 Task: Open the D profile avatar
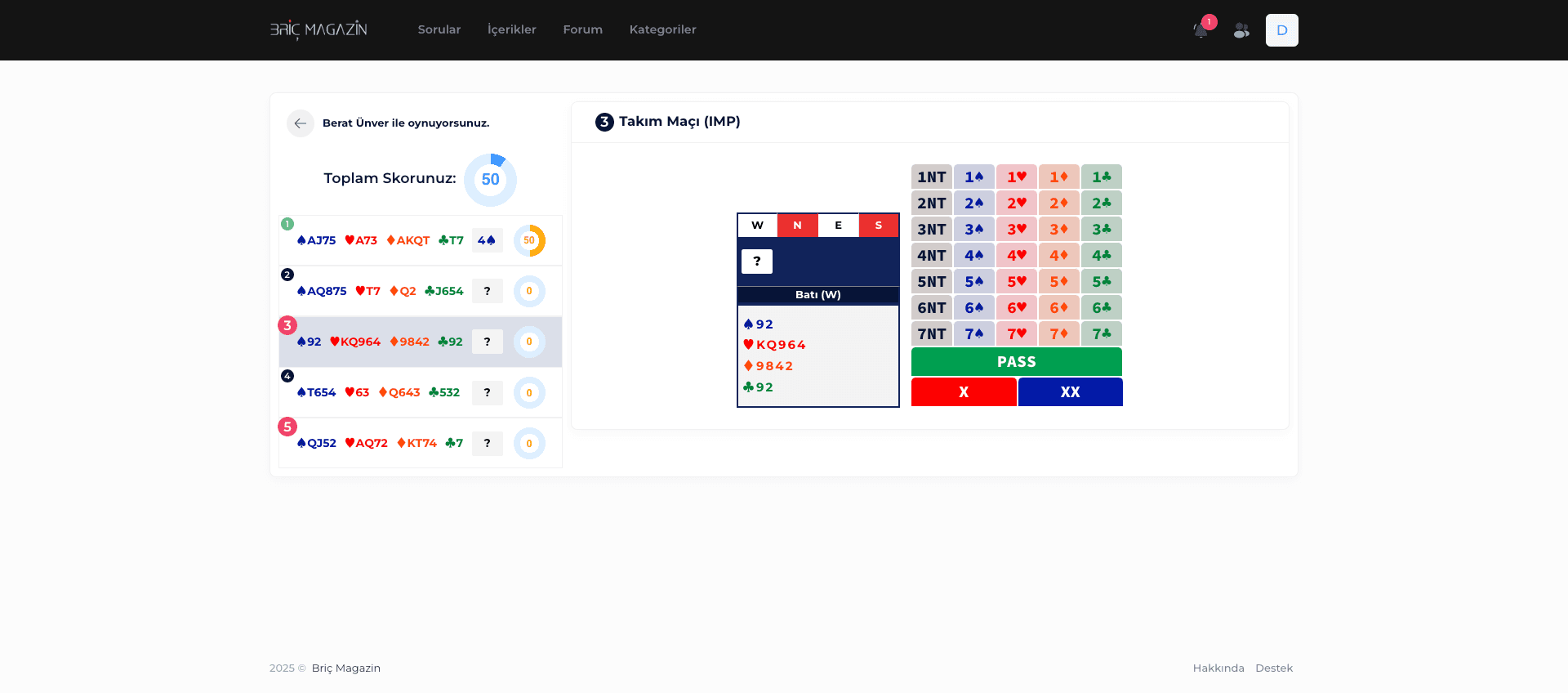coord(1282,30)
